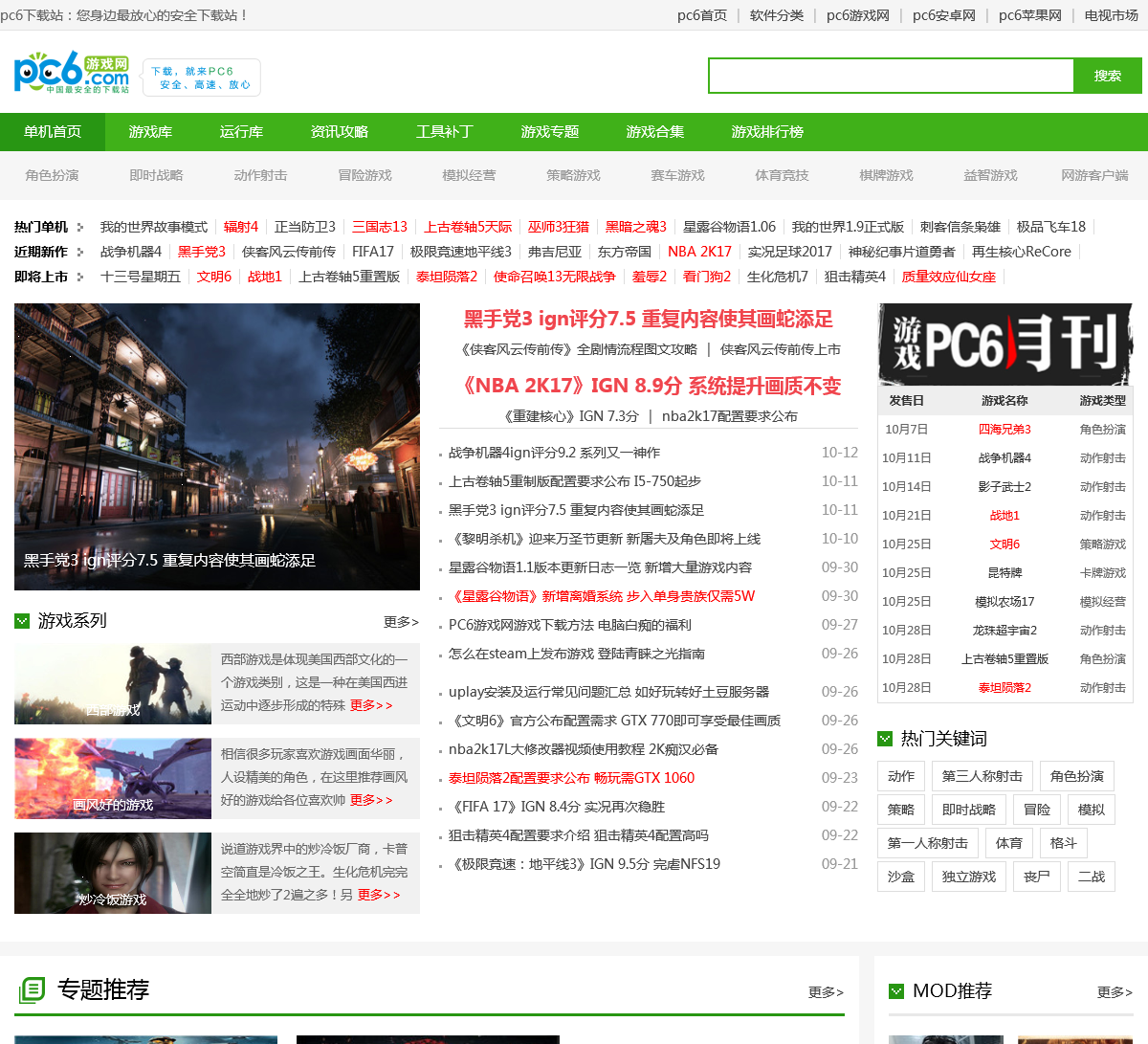The height and width of the screenshot is (1044, 1148).
Task: Open the 炒冷饭游戏 thumbnail
Action: [x=113, y=874]
